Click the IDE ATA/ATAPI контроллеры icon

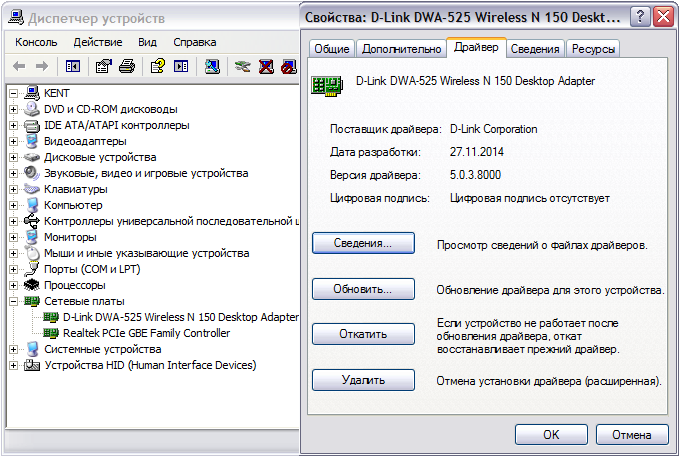tap(32, 125)
